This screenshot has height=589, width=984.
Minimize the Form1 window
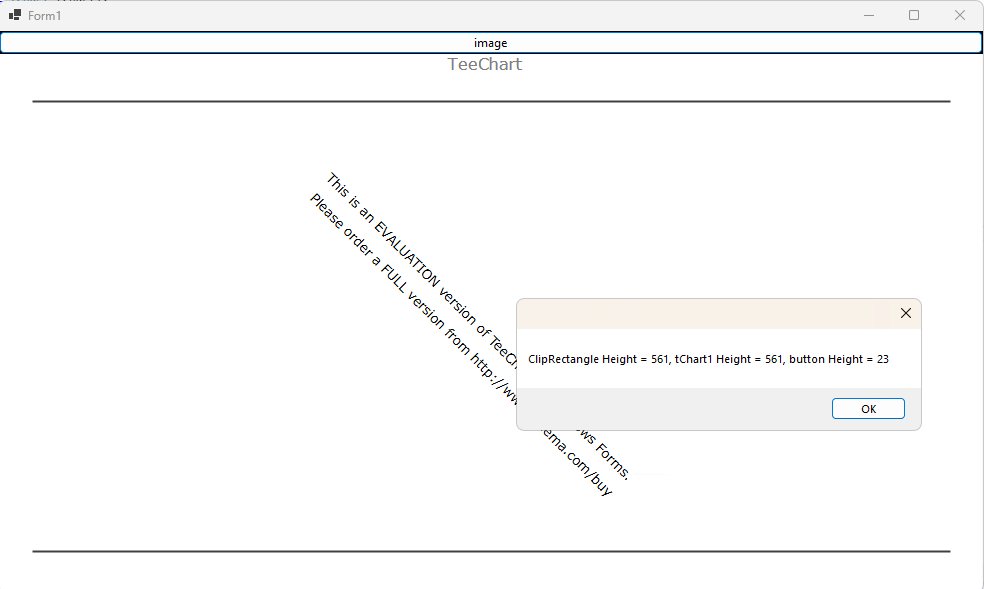pyautogui.click(x=869, y=15)
